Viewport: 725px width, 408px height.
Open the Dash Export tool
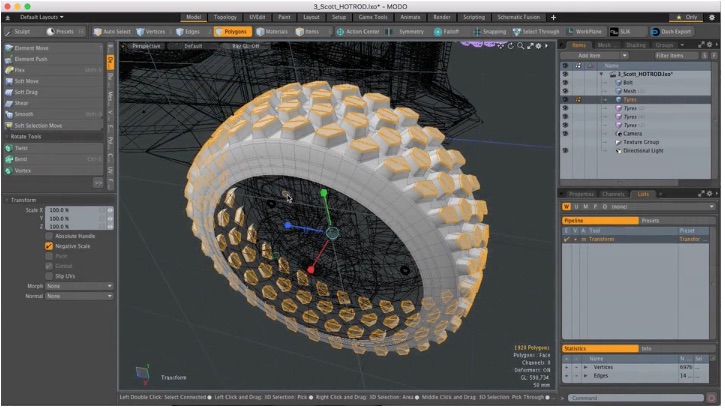[671, 32]
